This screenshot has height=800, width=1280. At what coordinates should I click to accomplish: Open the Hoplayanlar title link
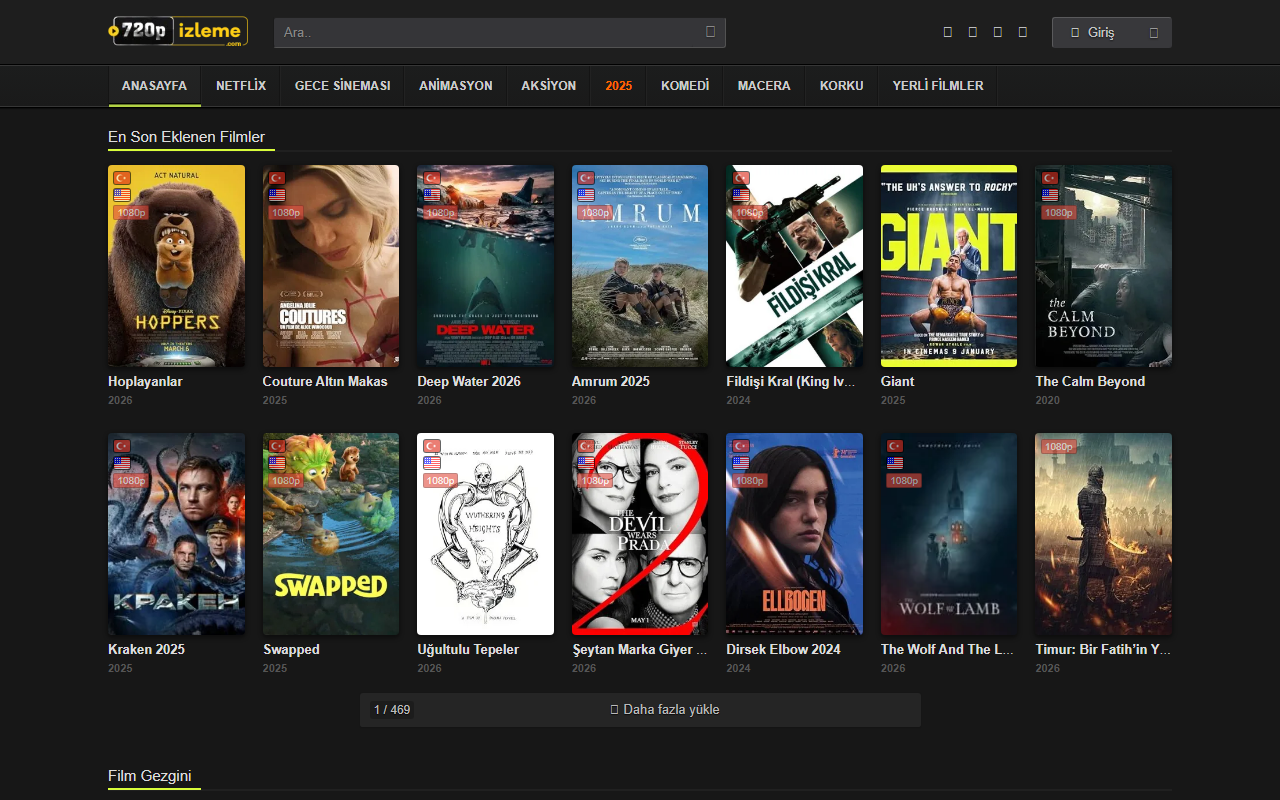click(145, 381)
